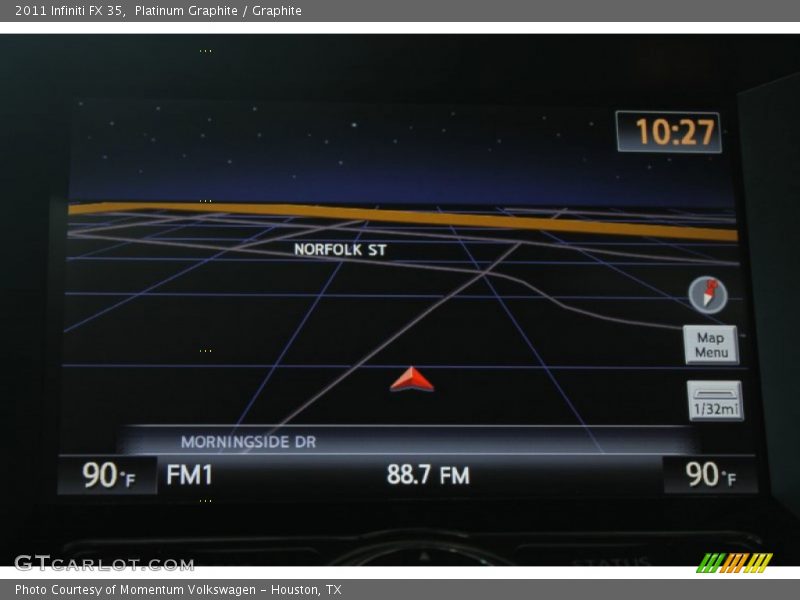Open the Map Menu button

click(711, 345)
